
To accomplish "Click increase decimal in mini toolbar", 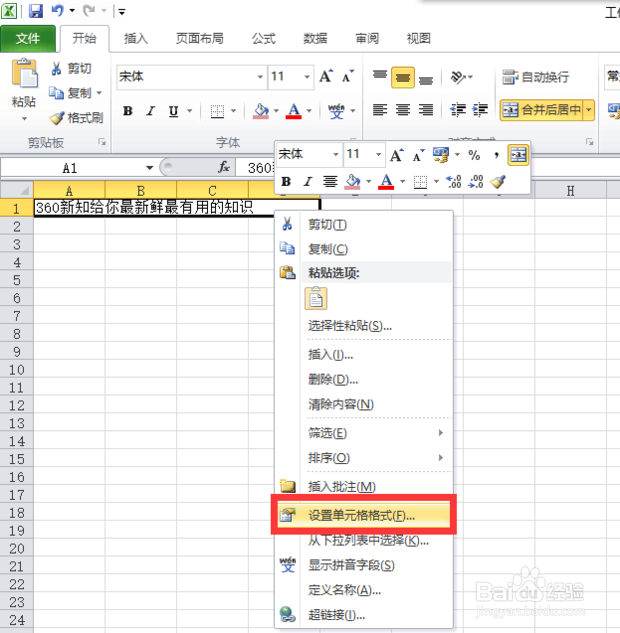I will click(x=454, y=182).
